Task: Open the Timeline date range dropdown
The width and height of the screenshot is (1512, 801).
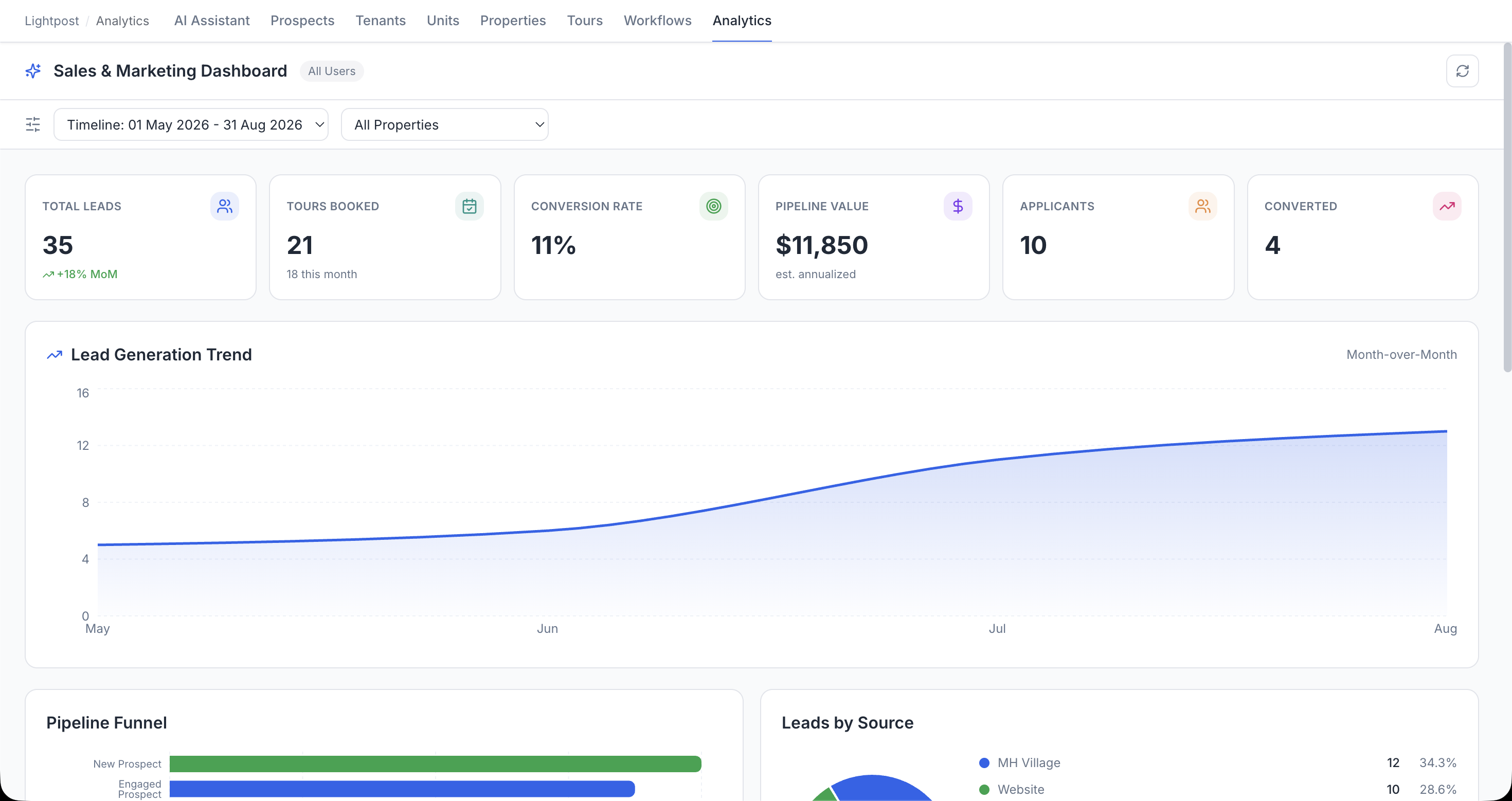Action: (x=191, y=124)
